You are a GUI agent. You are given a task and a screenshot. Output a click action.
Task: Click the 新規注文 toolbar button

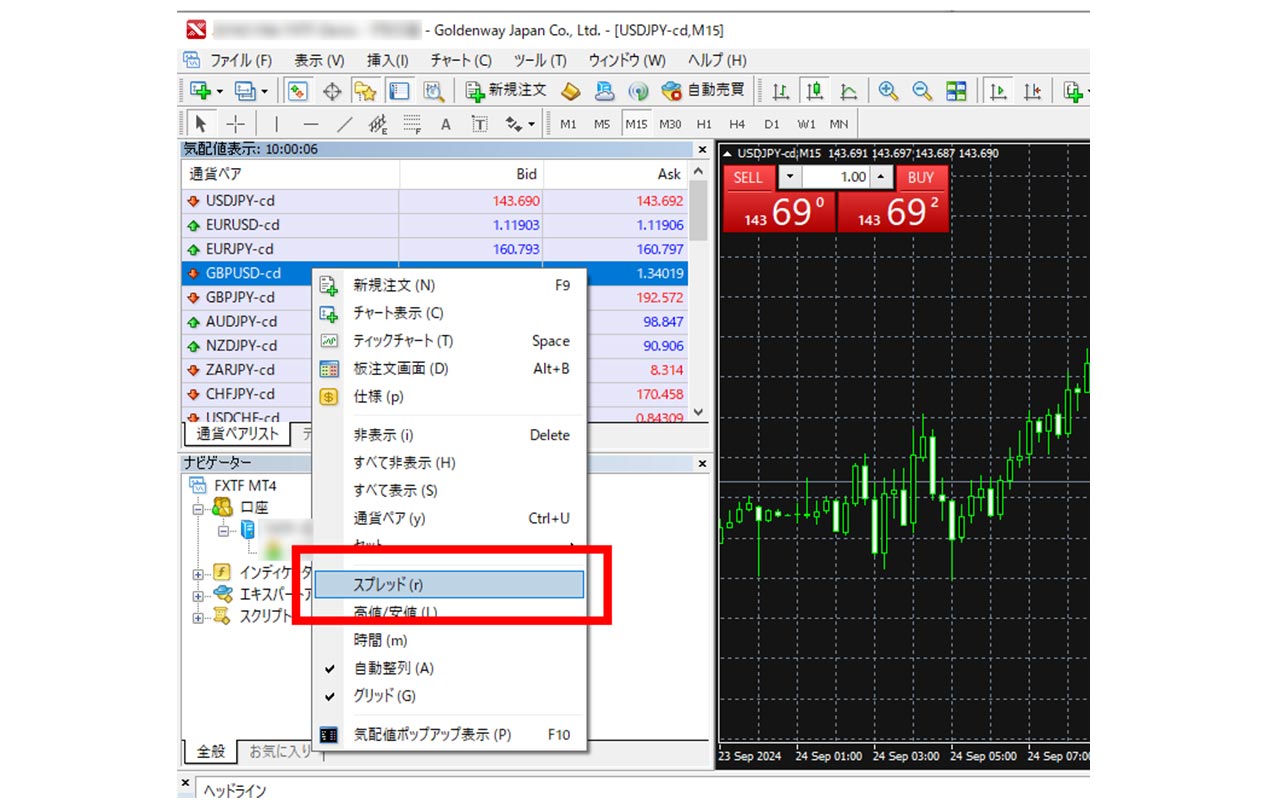pyautogui.click(x=507, y=91)
